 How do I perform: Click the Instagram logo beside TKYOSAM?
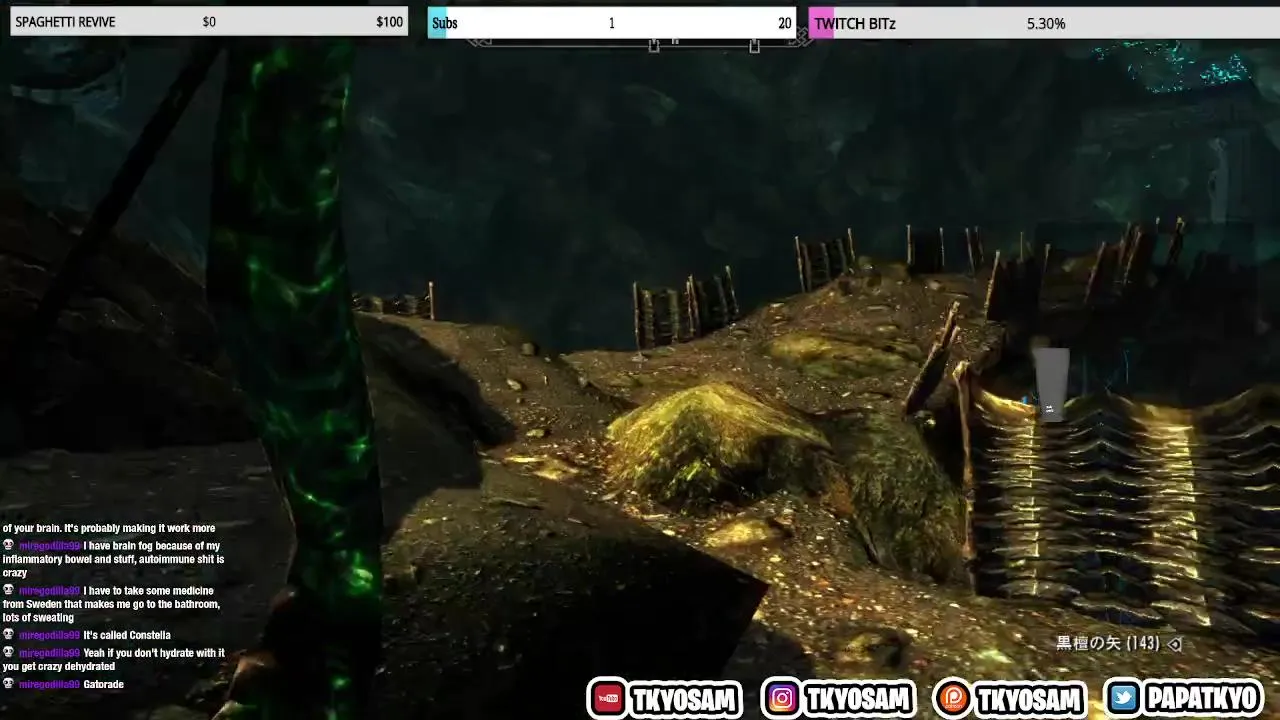pos(782,699)
